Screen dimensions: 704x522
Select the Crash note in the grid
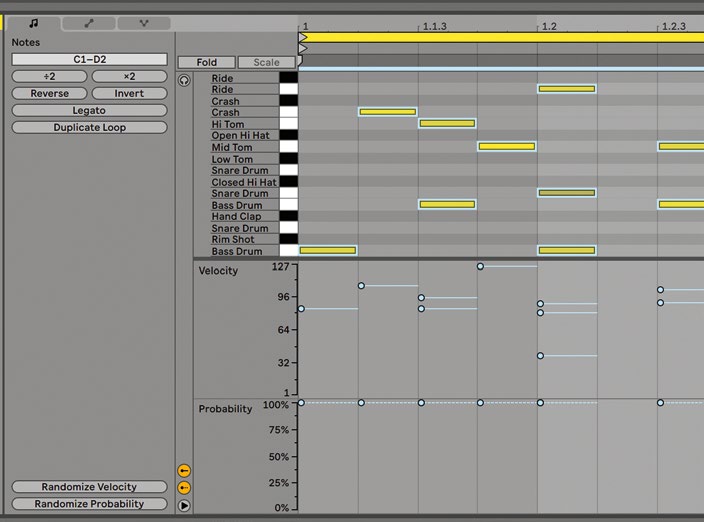387,112
